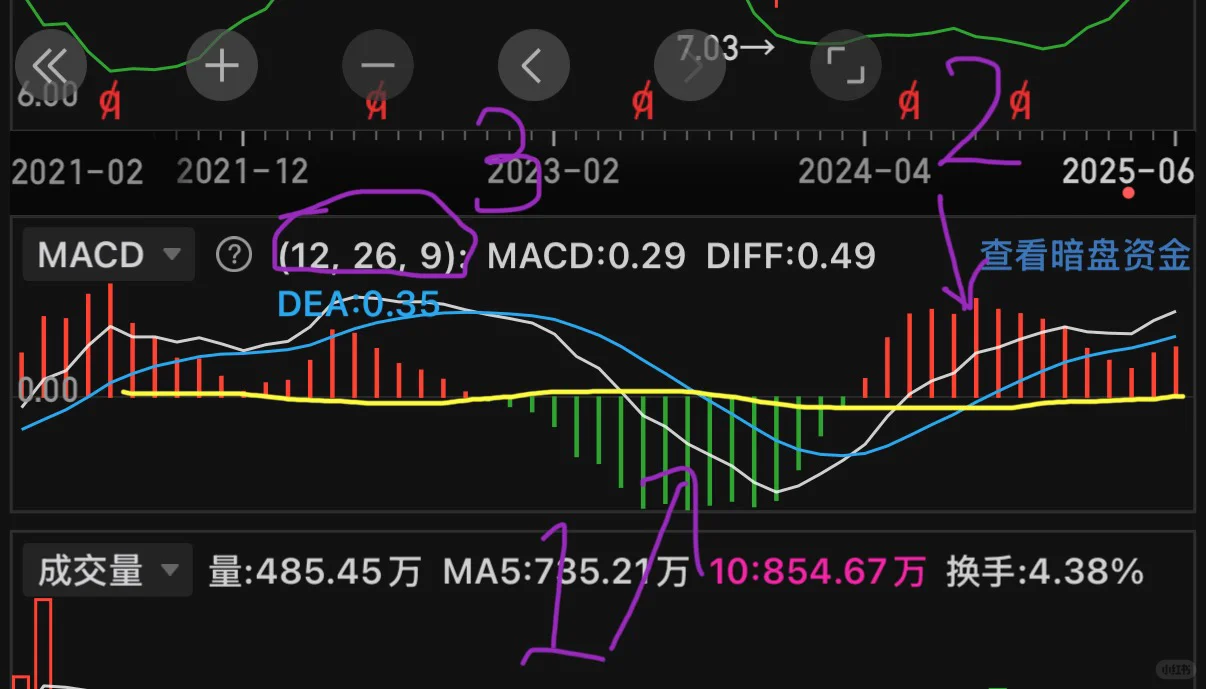Click the pink 10:854.67万 volume value
The width and height of the screenshot is (1206, 689).
(x=817, y=571)
